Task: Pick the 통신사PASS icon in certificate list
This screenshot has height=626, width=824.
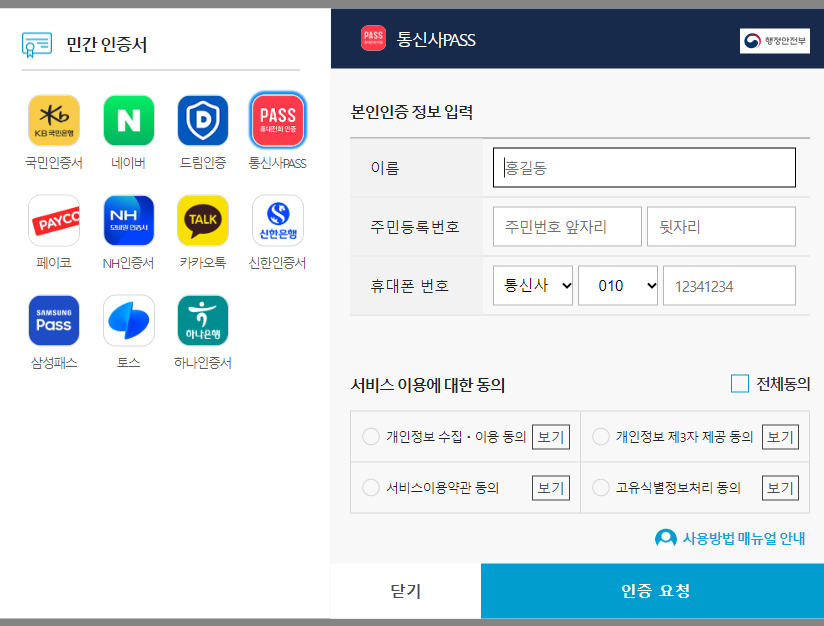Action: (x=278, y=120)
